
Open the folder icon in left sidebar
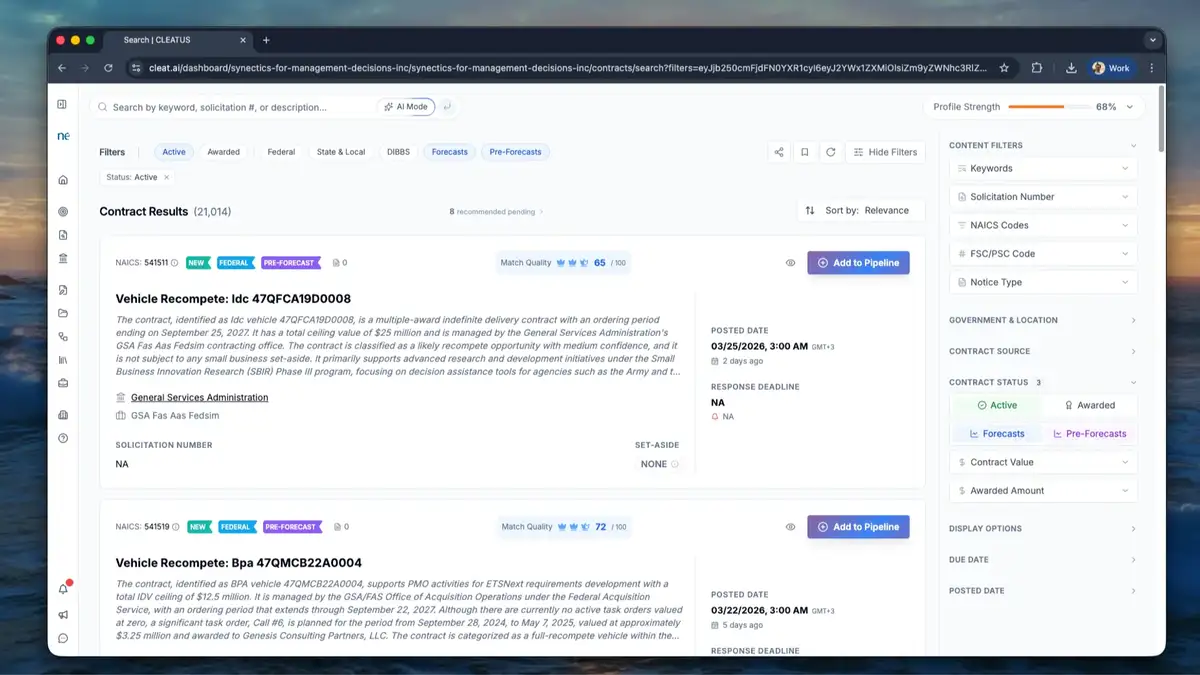pos(63,313)
